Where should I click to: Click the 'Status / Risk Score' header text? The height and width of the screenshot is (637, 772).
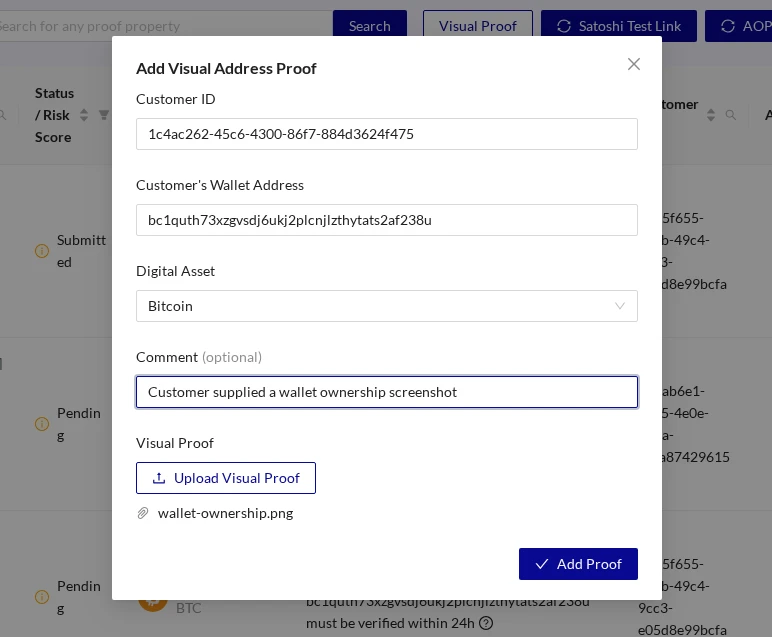click(54, 115)
